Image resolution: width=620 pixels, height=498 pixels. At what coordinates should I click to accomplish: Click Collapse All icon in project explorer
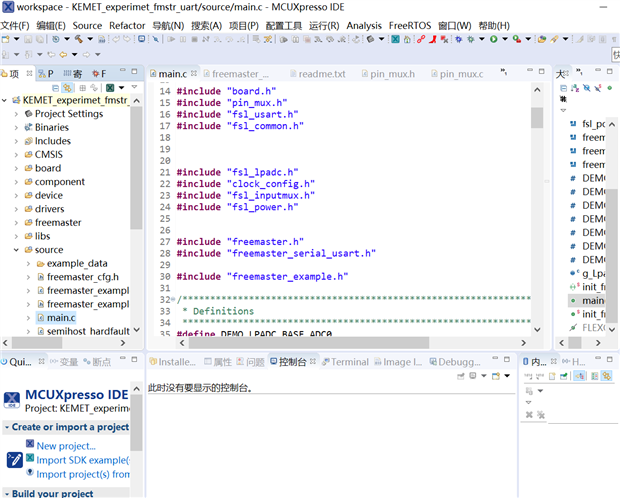55,87
